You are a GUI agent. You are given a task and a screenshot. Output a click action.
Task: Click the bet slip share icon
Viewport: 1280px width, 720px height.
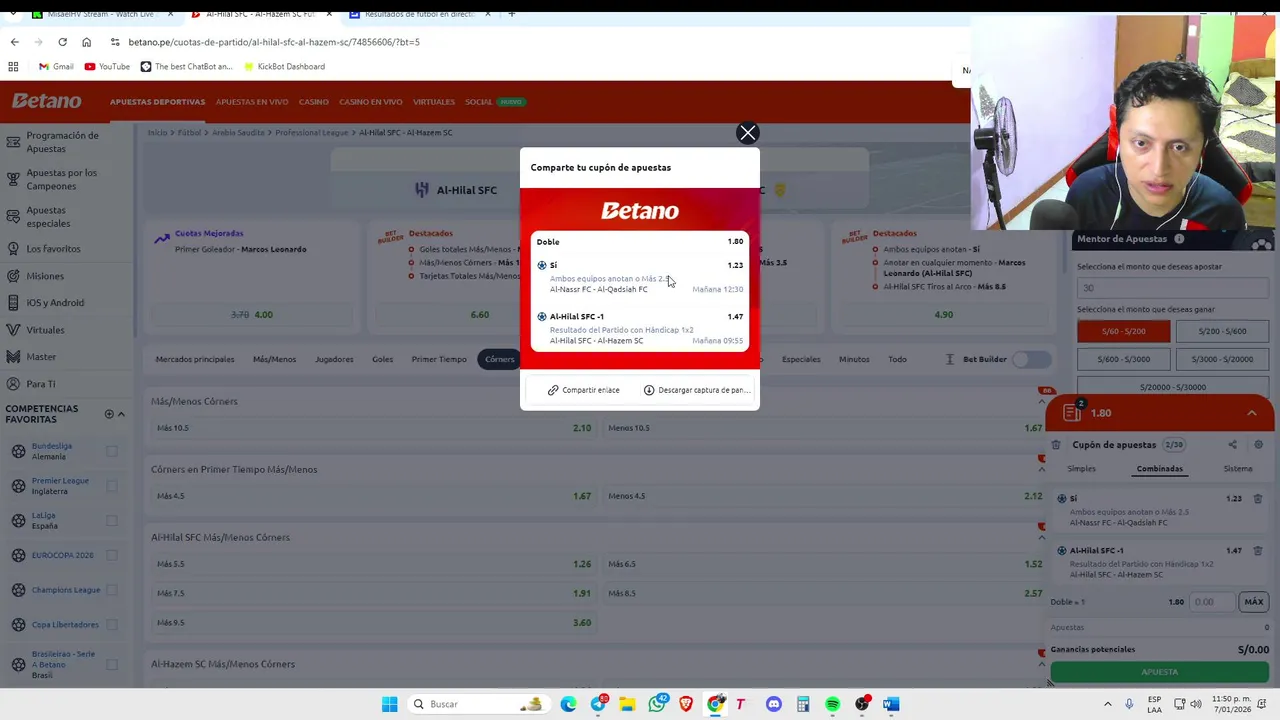tap(1232, 445)
